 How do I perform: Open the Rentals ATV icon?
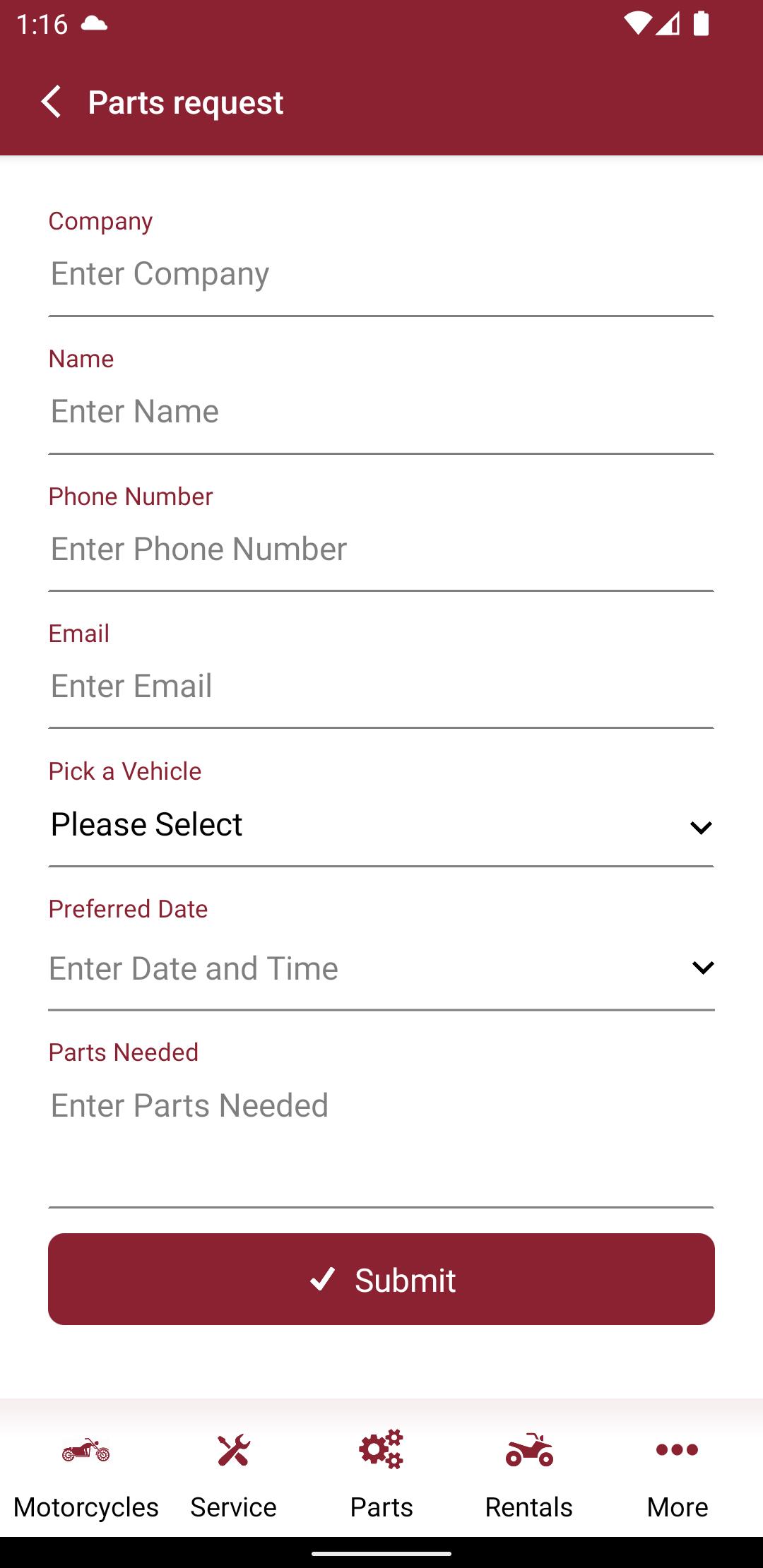pos(529,1450)
